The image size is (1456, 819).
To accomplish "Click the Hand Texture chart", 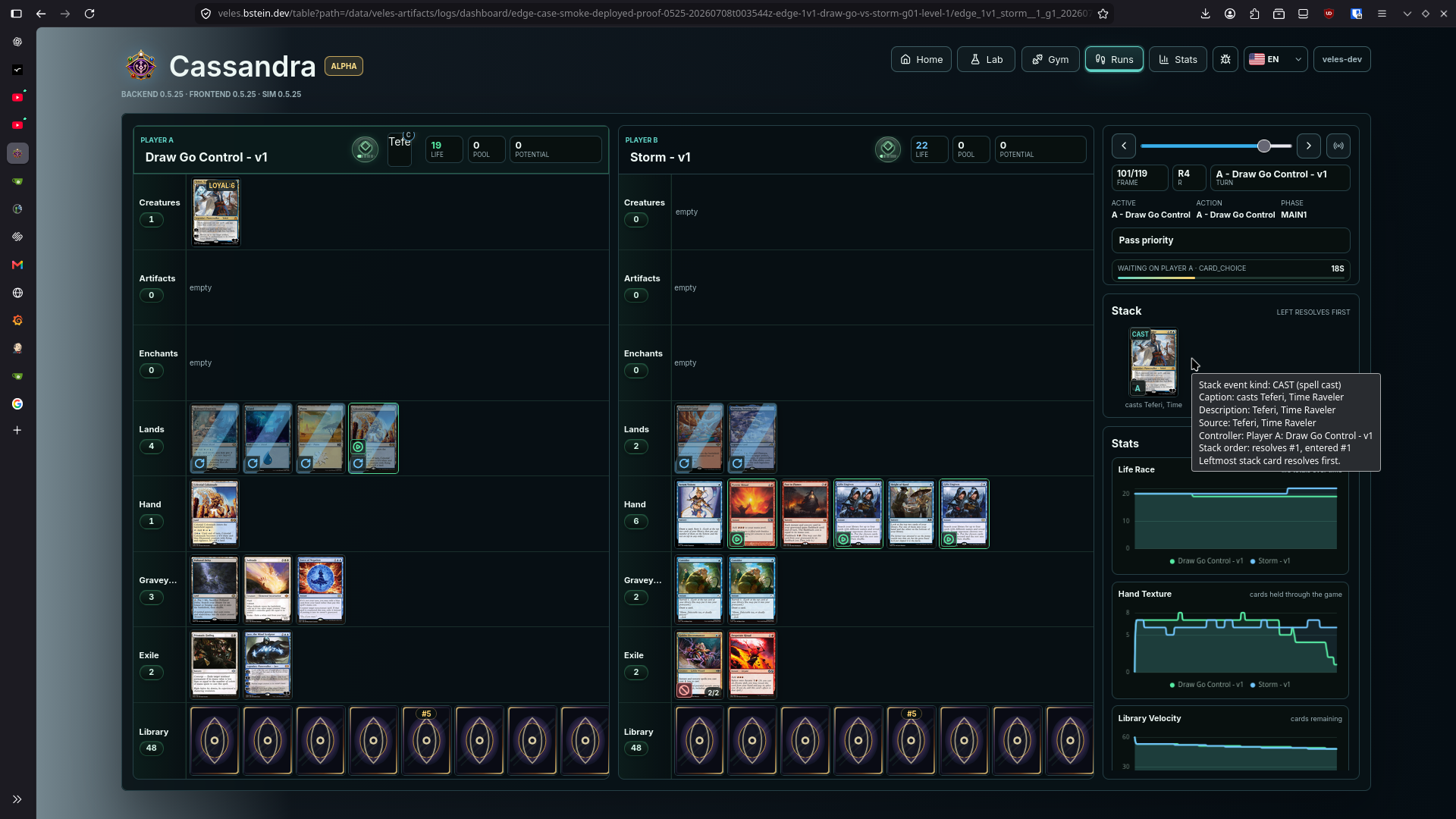I will 1230,640.
